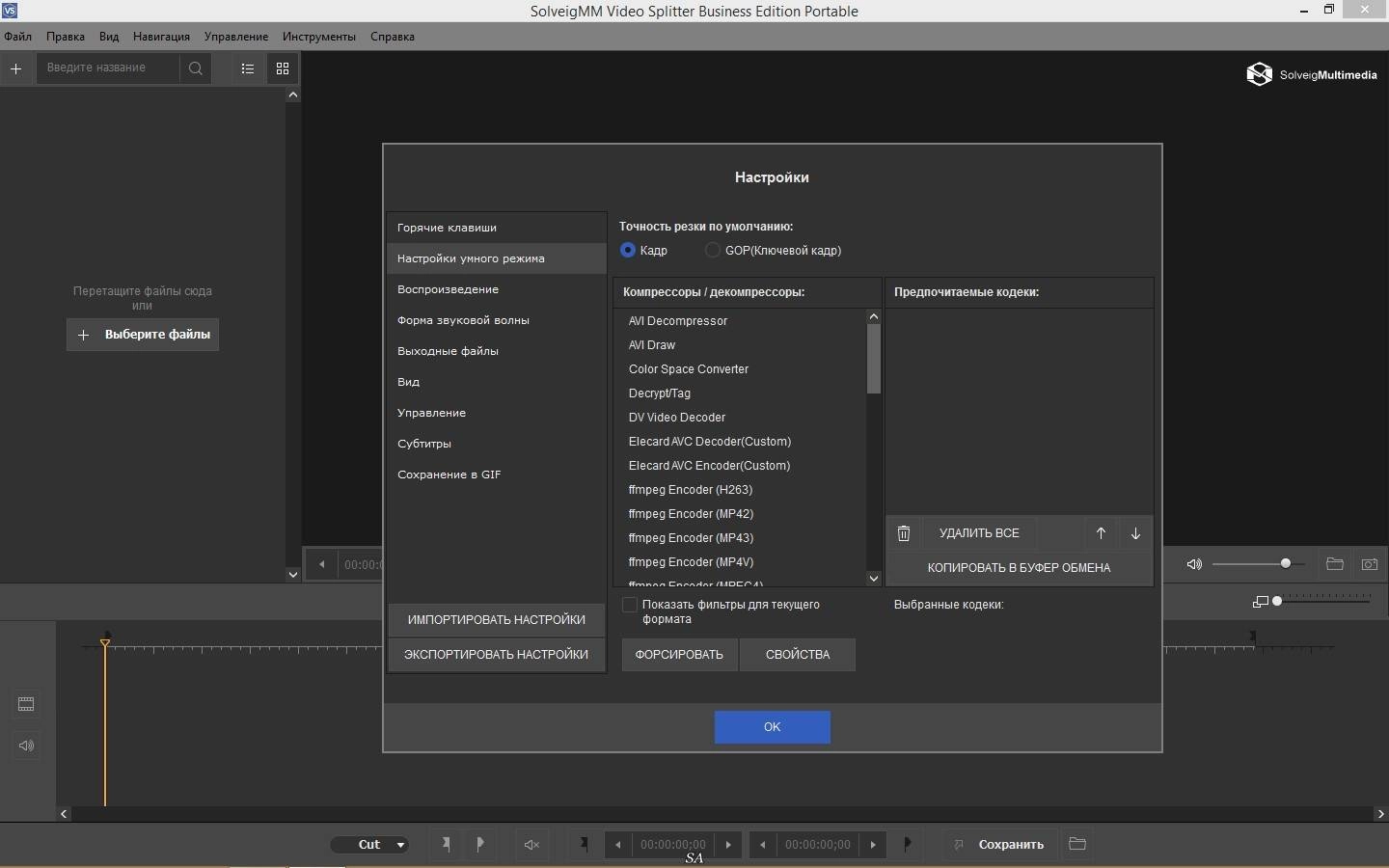Viewport: 1389px width, 868px height.
Task: Click Копировать в буфер обмена button
Action: (1020, 568)
